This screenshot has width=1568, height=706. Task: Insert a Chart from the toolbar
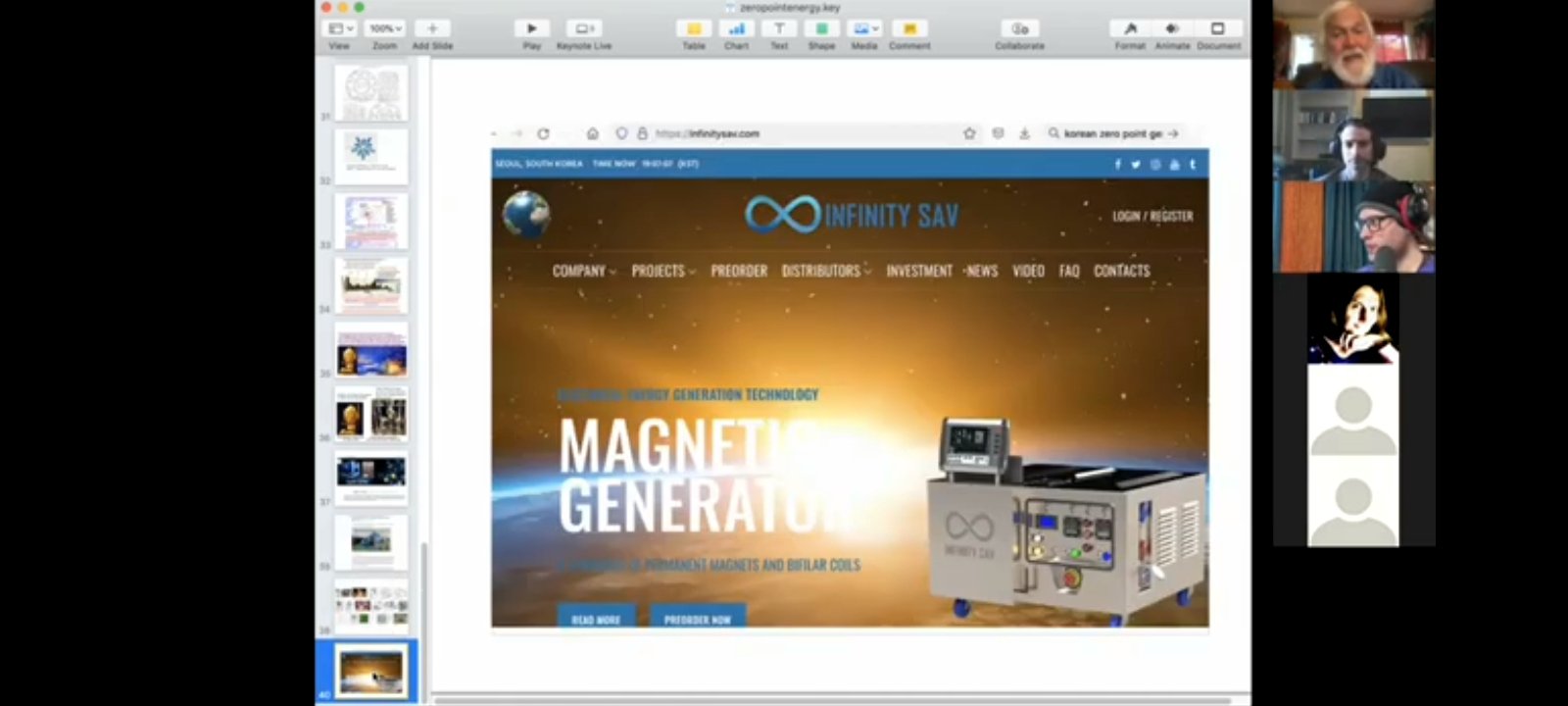(x=736, y=29)
